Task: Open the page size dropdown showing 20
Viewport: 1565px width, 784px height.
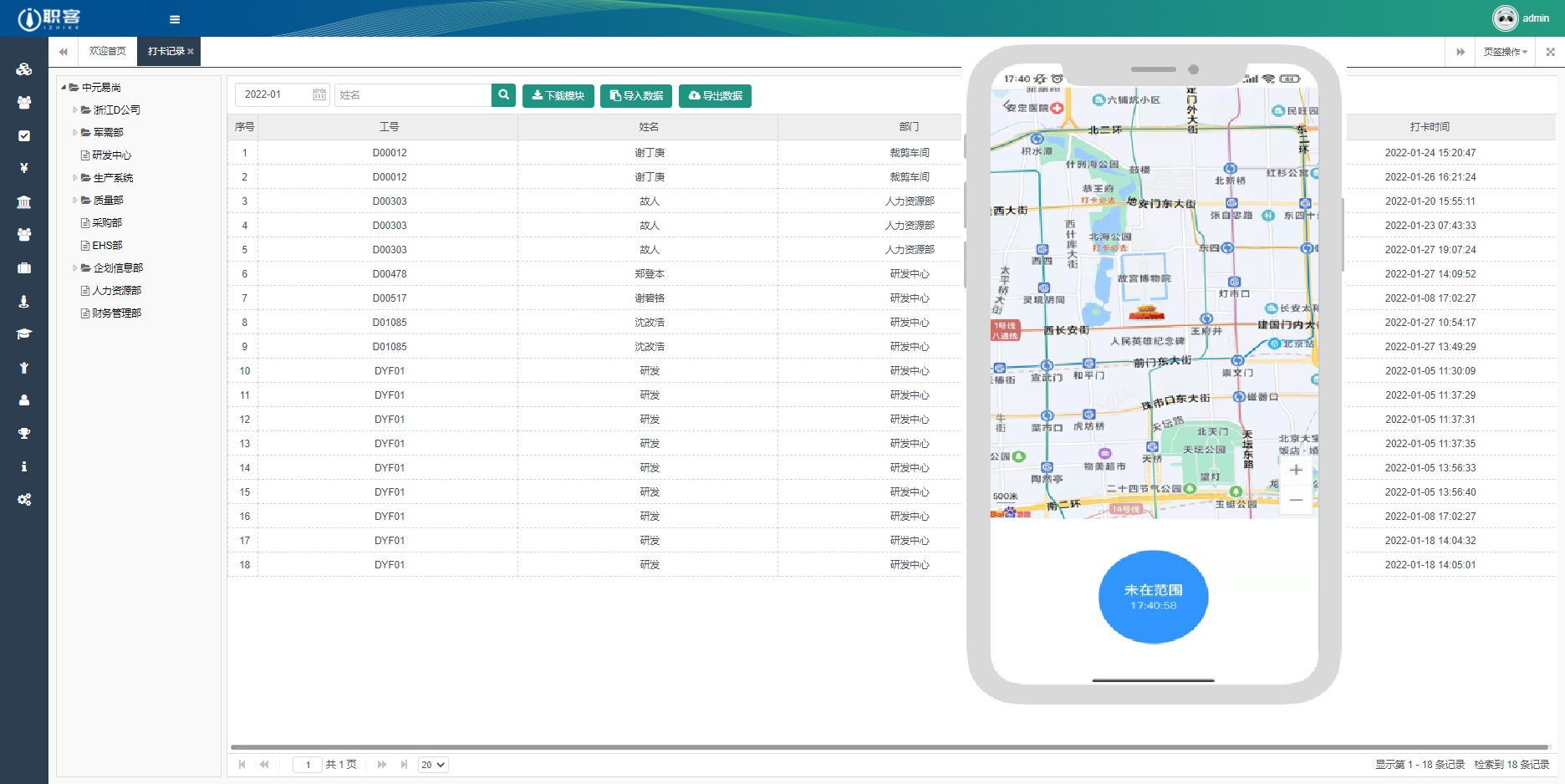Action: coord(433,765)
